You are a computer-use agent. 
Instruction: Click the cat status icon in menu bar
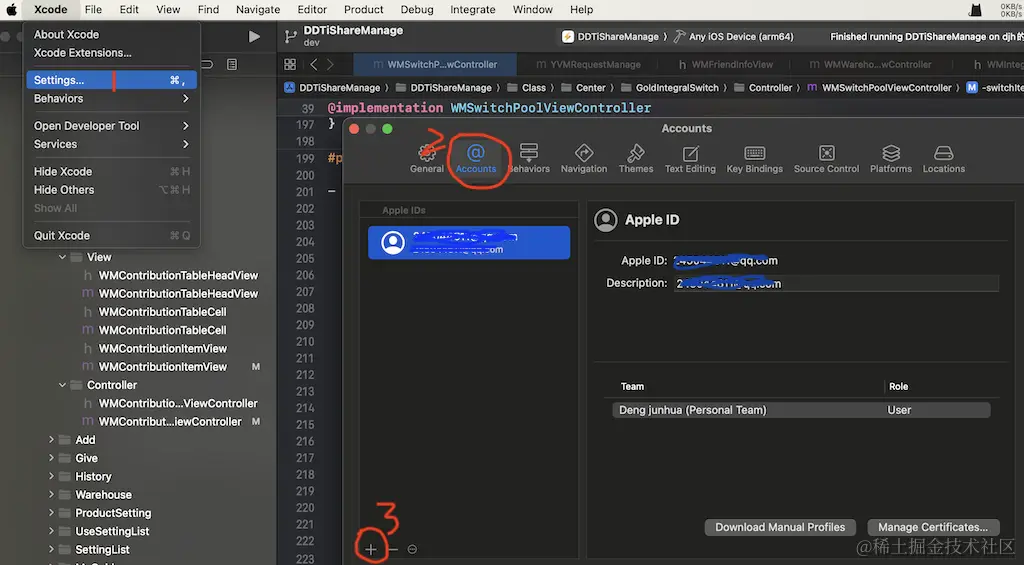[x=975, y=9]
